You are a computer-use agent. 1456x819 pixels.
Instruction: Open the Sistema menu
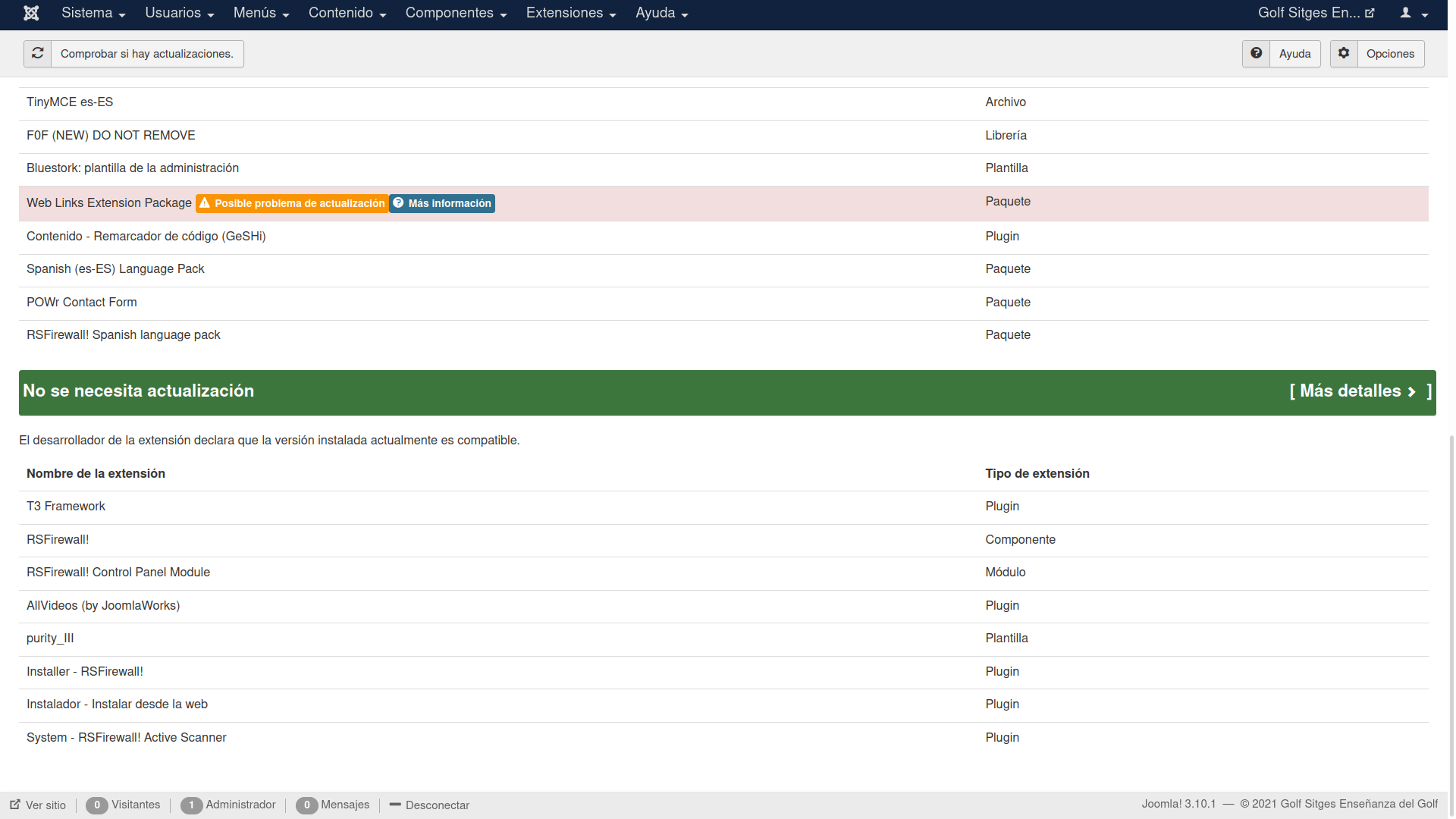93,13
